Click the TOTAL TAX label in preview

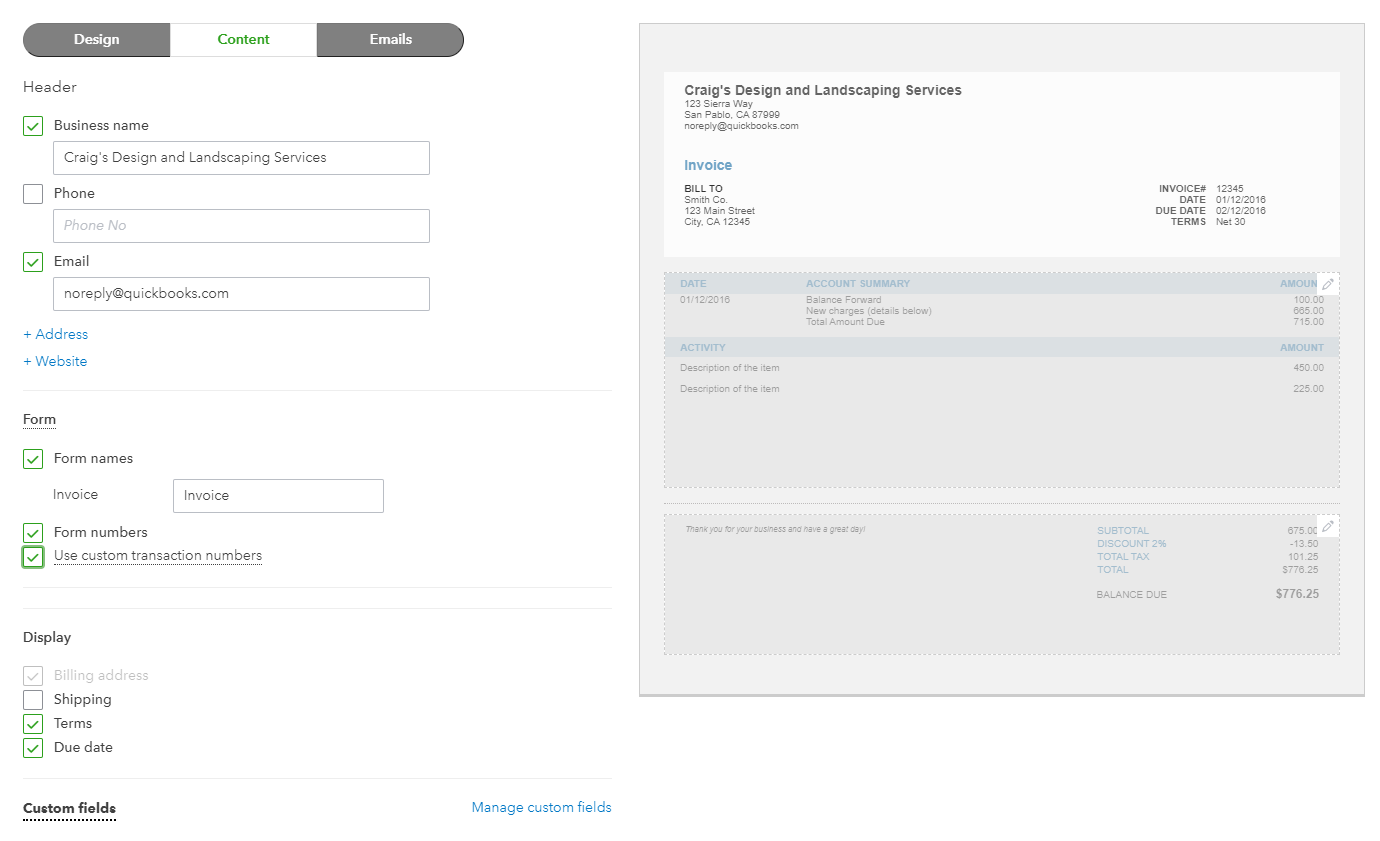pos(1123,557)
